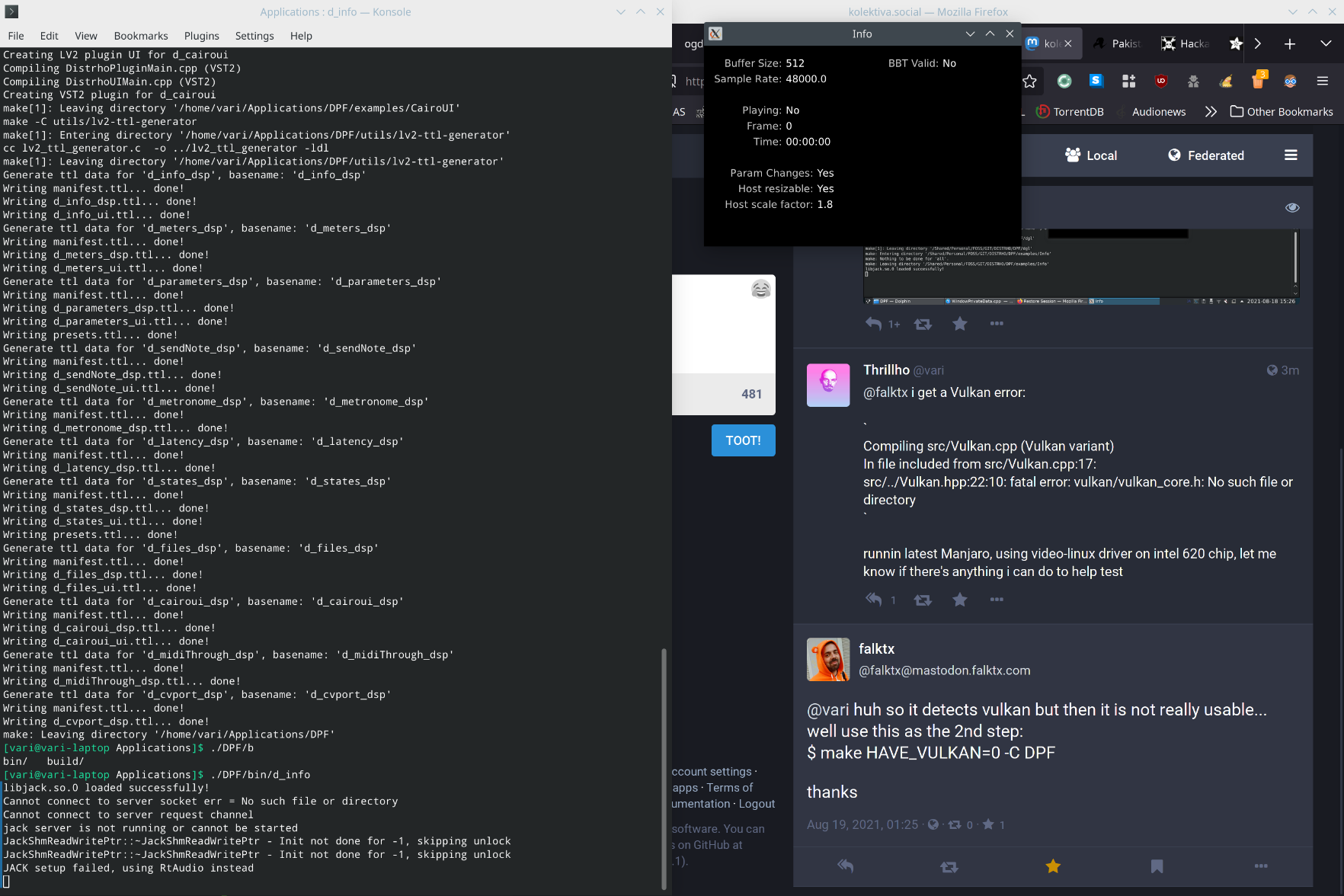Image resolution: width=1344 pixels, height=896 pixels.
Task: Reply to Thrillho's Vulkan error post
Action: (874, 600)
